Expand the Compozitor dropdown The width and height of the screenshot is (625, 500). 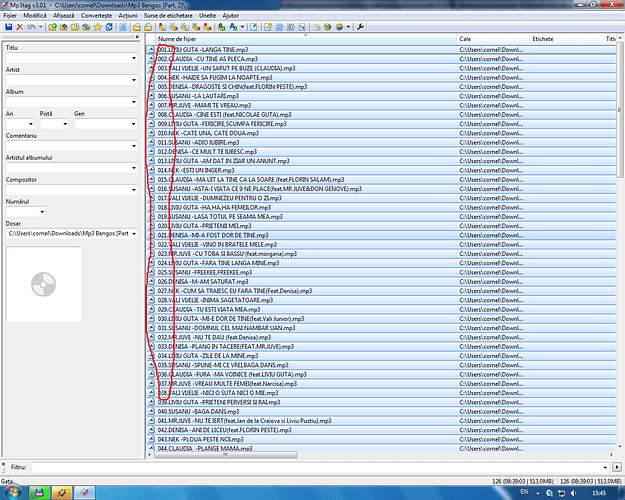134,190
